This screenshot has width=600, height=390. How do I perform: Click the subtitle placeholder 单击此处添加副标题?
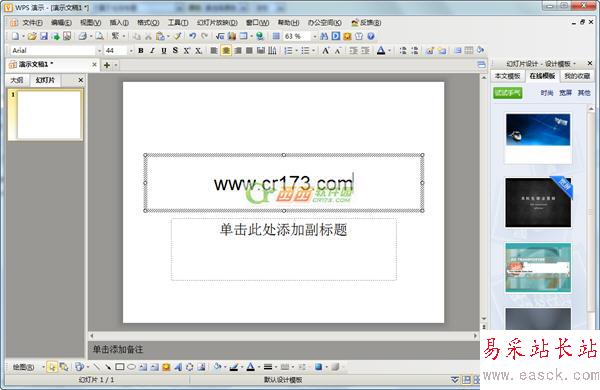[284, 230]
